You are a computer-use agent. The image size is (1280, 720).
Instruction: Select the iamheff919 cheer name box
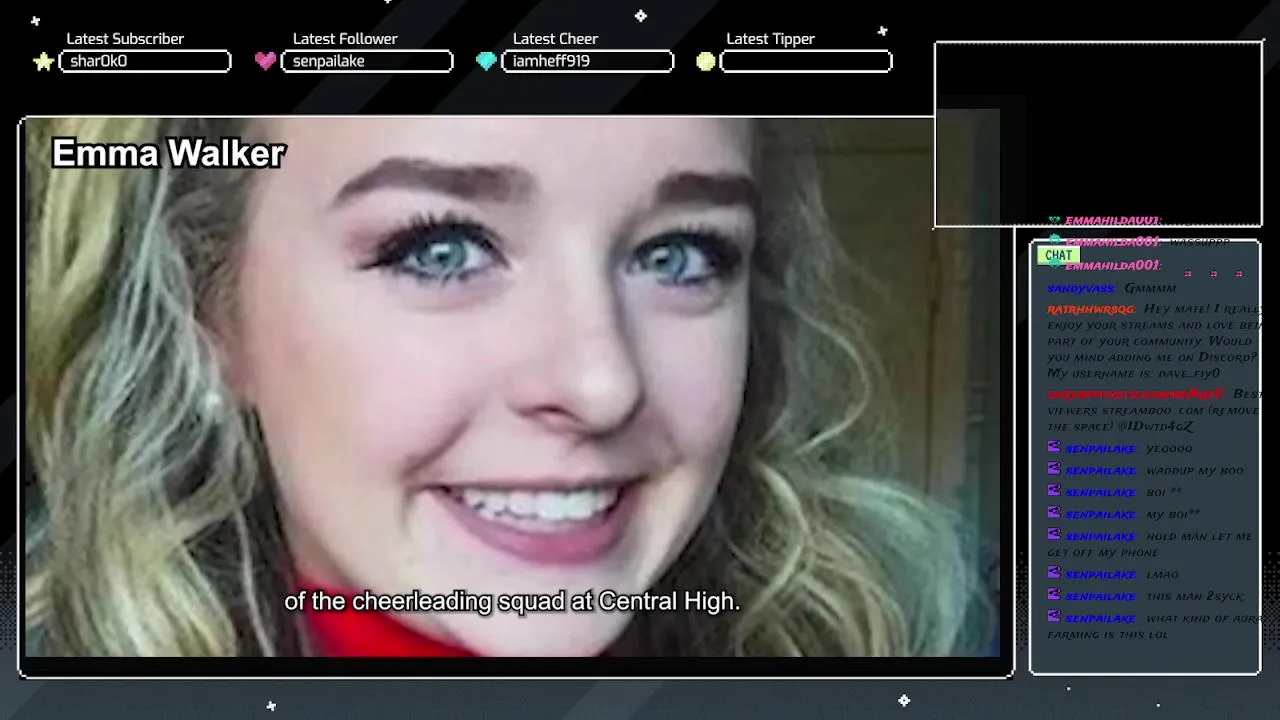coord(588,61)
